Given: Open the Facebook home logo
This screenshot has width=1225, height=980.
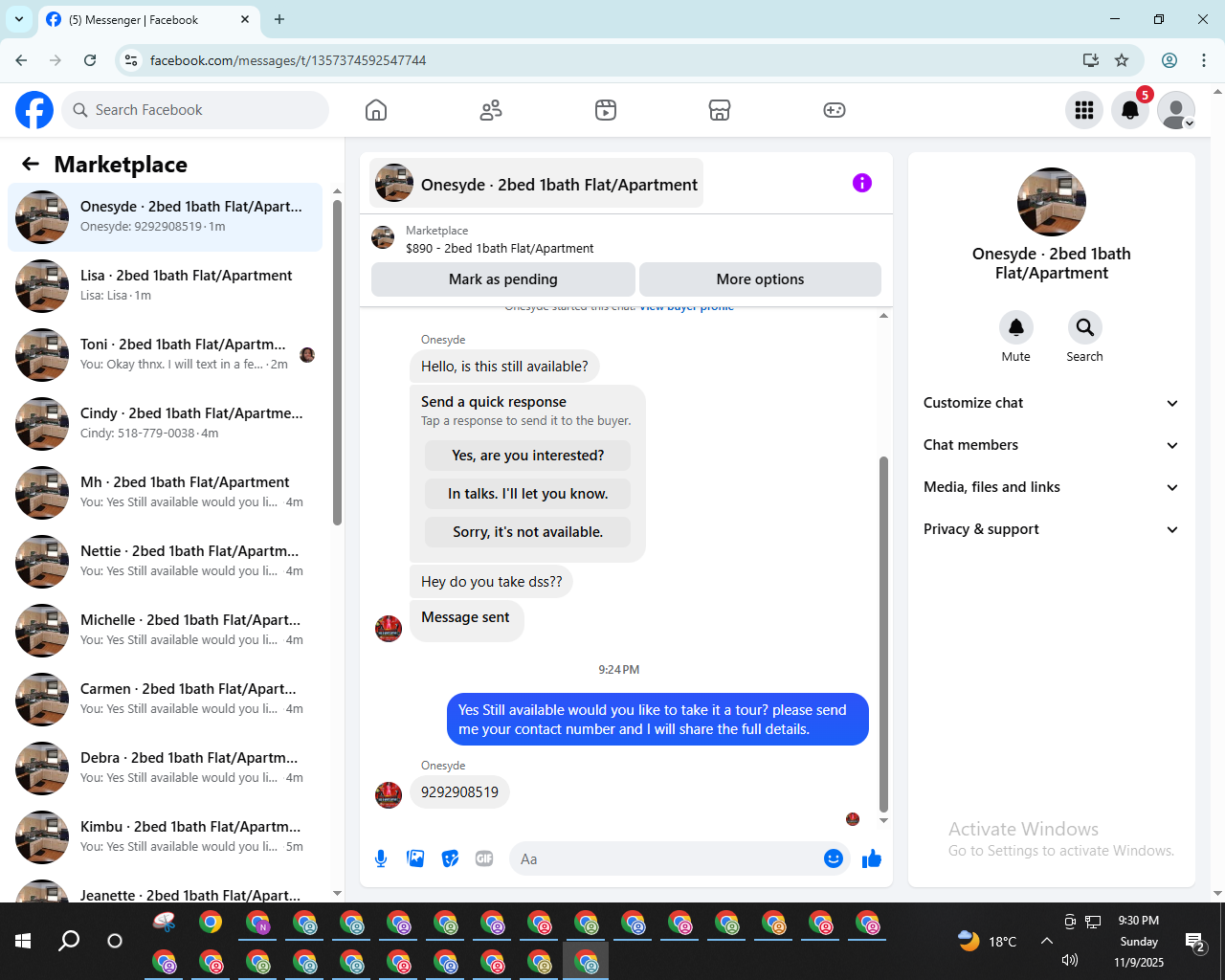Looking at the screenshot, I should point(34,110).
